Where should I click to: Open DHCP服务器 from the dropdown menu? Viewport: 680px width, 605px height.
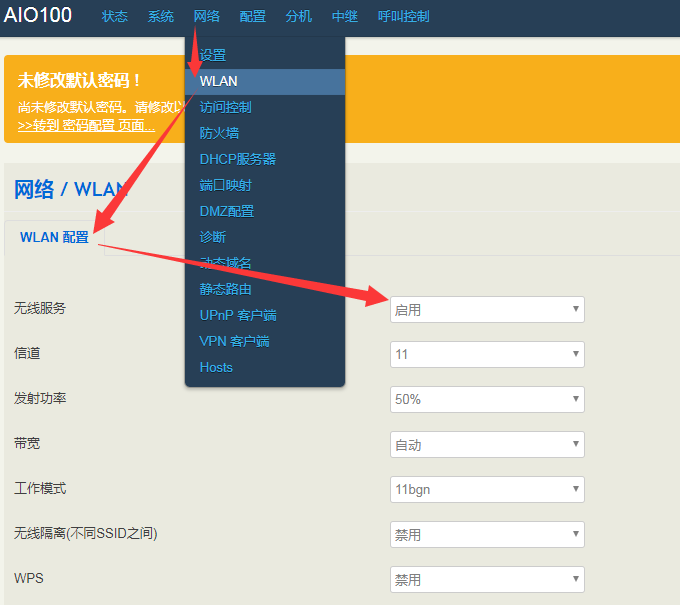[265, 160]
